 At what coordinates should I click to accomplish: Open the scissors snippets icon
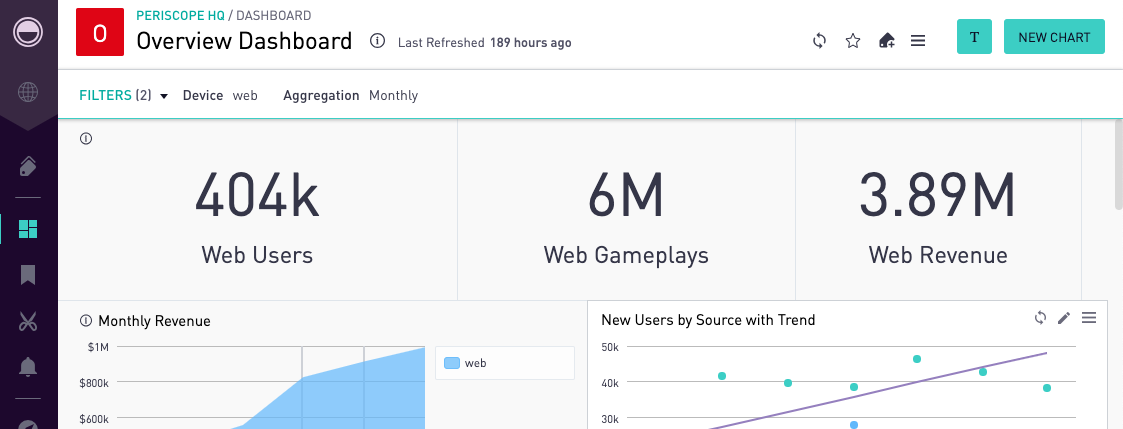28,322
